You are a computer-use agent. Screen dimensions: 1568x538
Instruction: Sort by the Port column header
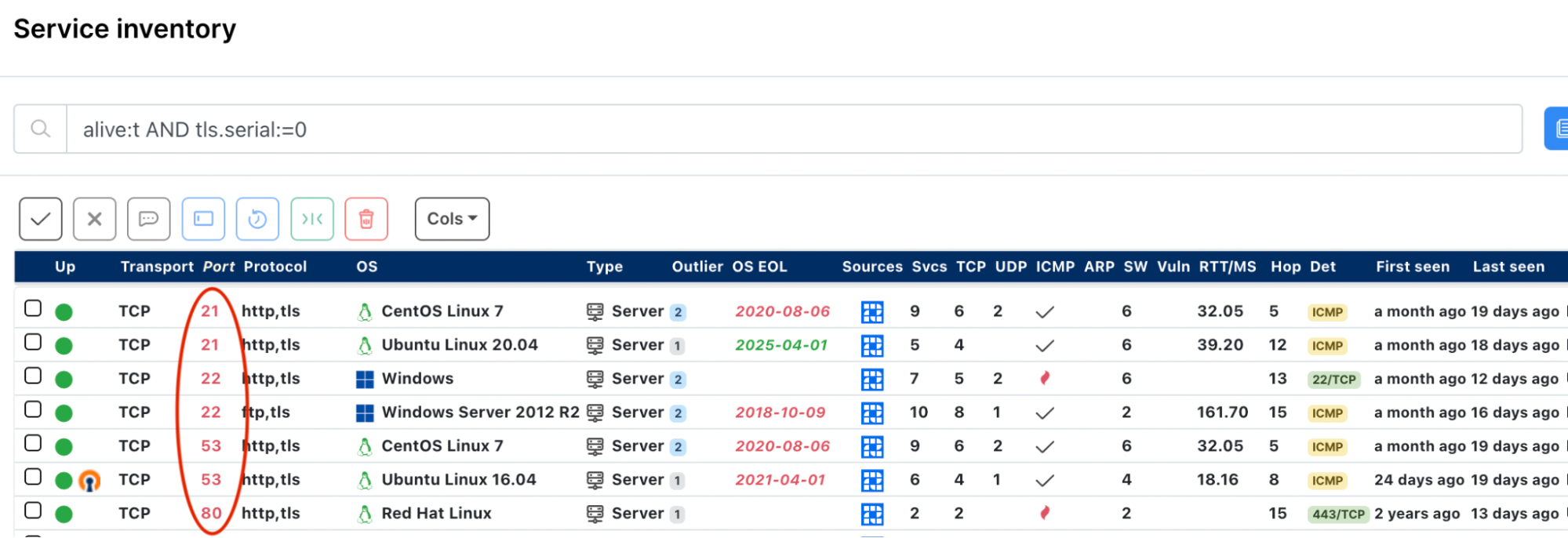(219, 267)
